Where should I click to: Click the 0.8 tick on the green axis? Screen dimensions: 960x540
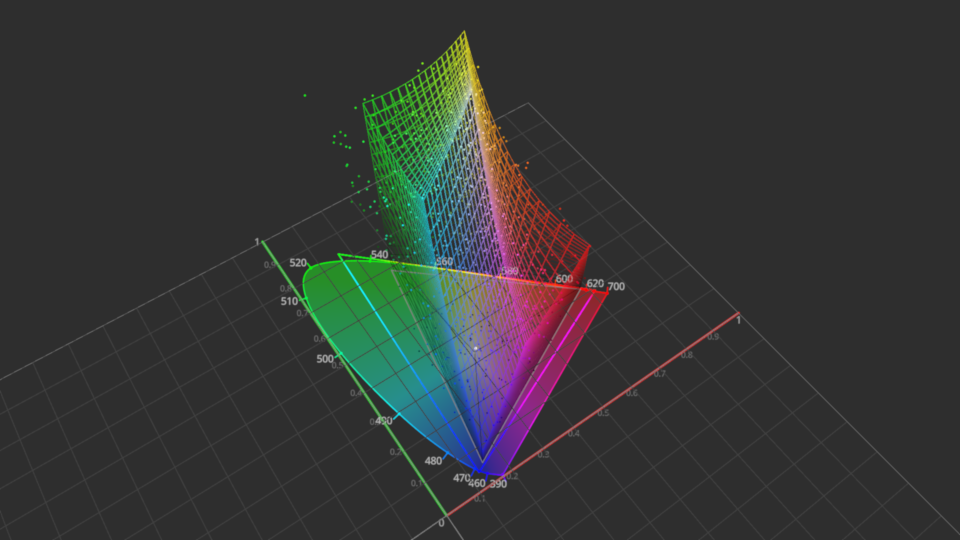click(286, 288)
